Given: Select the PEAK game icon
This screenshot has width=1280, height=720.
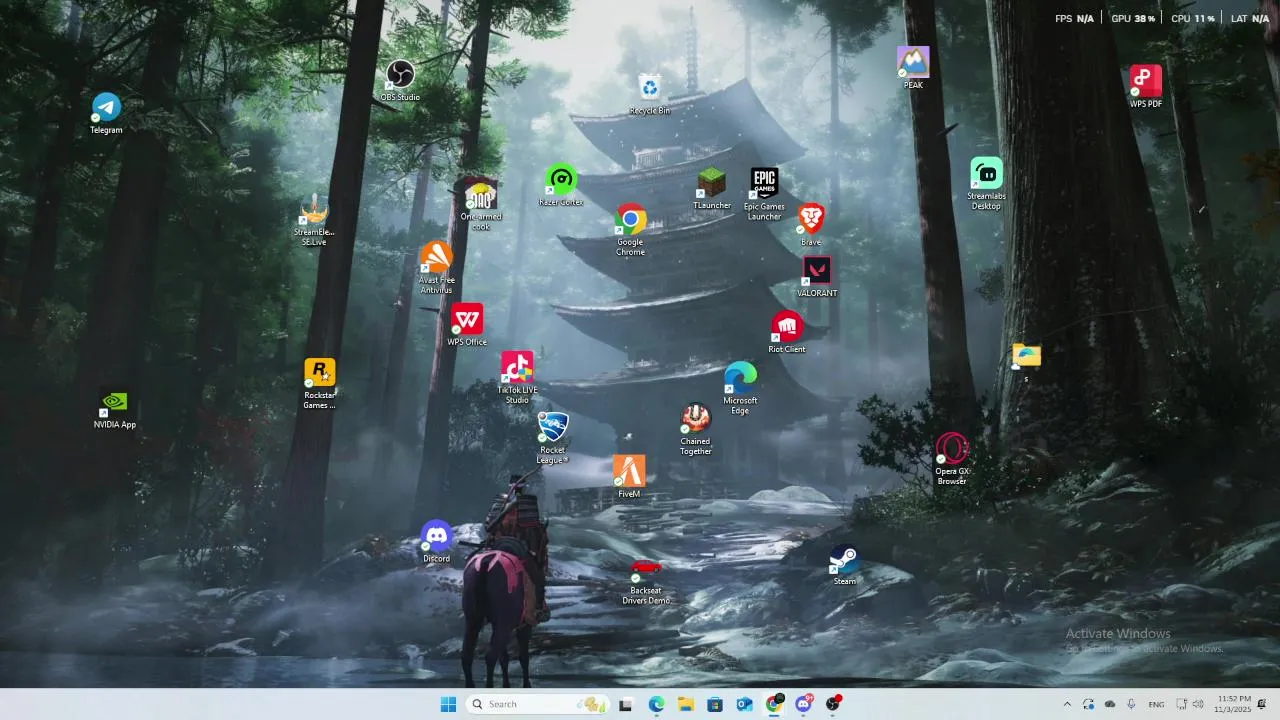Looking at the screenshot, I should pos(913,68).
